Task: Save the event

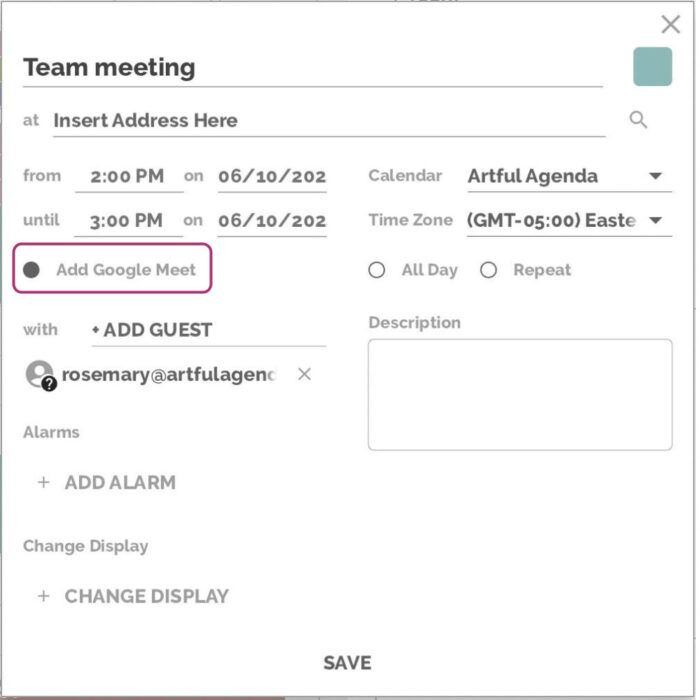Action: 347,662
